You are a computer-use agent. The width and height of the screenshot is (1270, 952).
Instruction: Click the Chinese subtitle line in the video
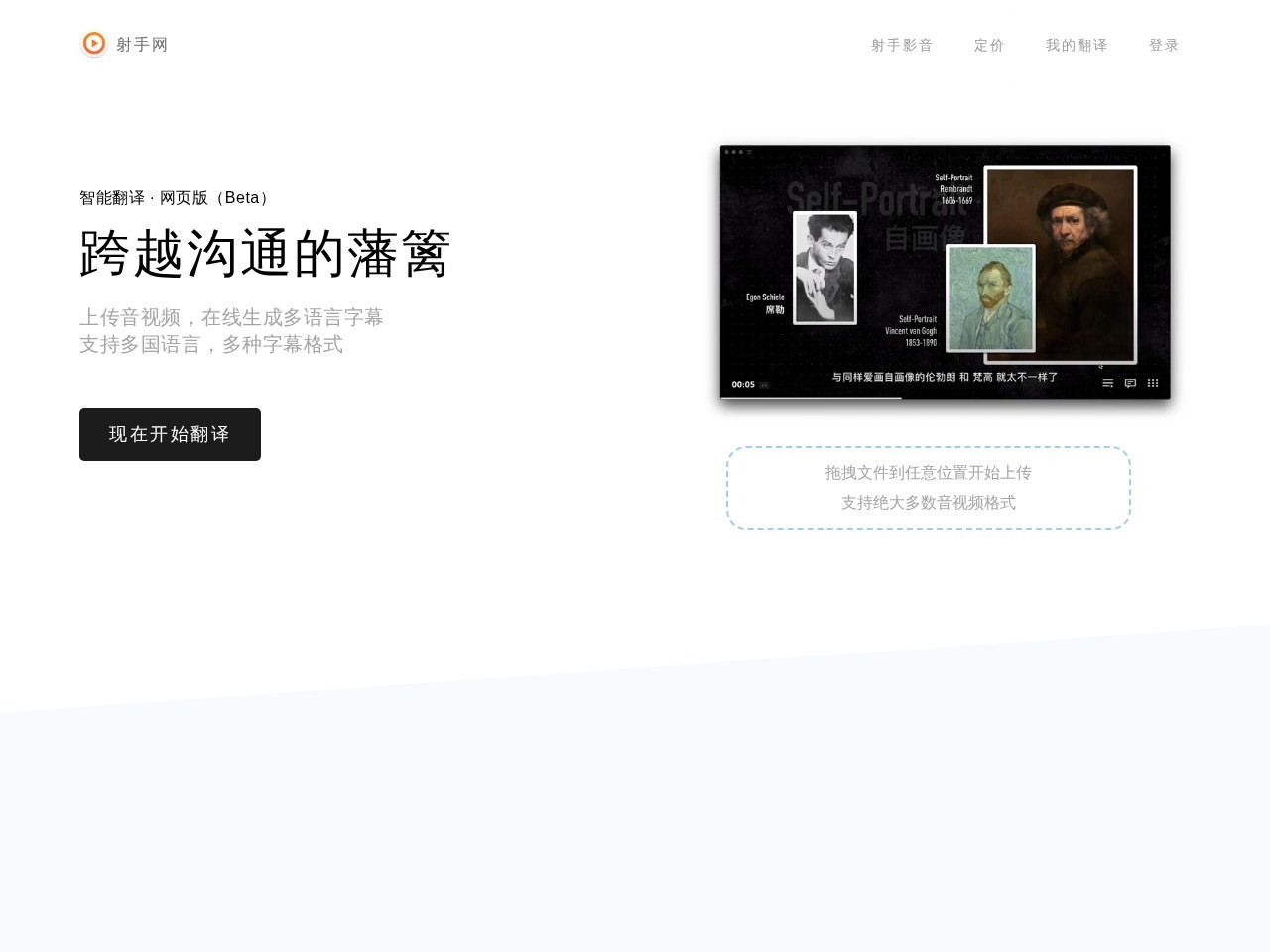coord(945,377)
